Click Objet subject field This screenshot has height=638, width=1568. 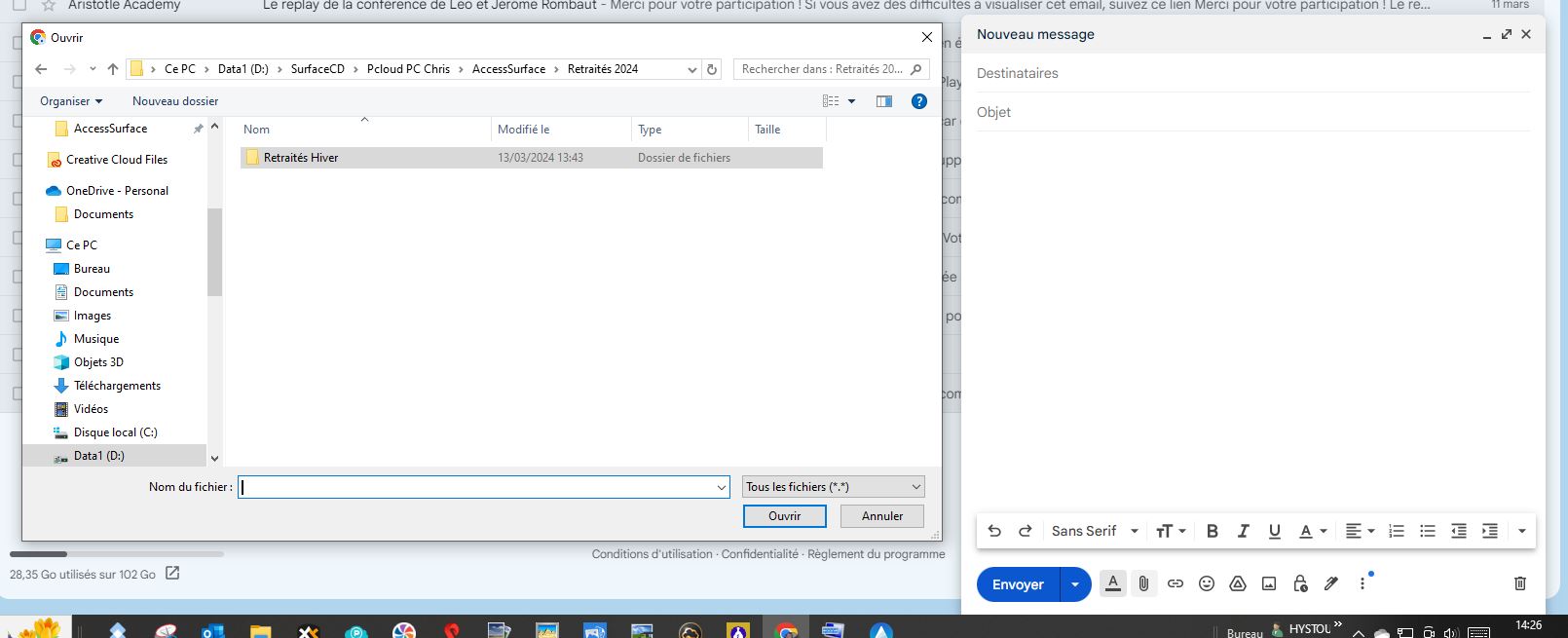click(1253, 112)
